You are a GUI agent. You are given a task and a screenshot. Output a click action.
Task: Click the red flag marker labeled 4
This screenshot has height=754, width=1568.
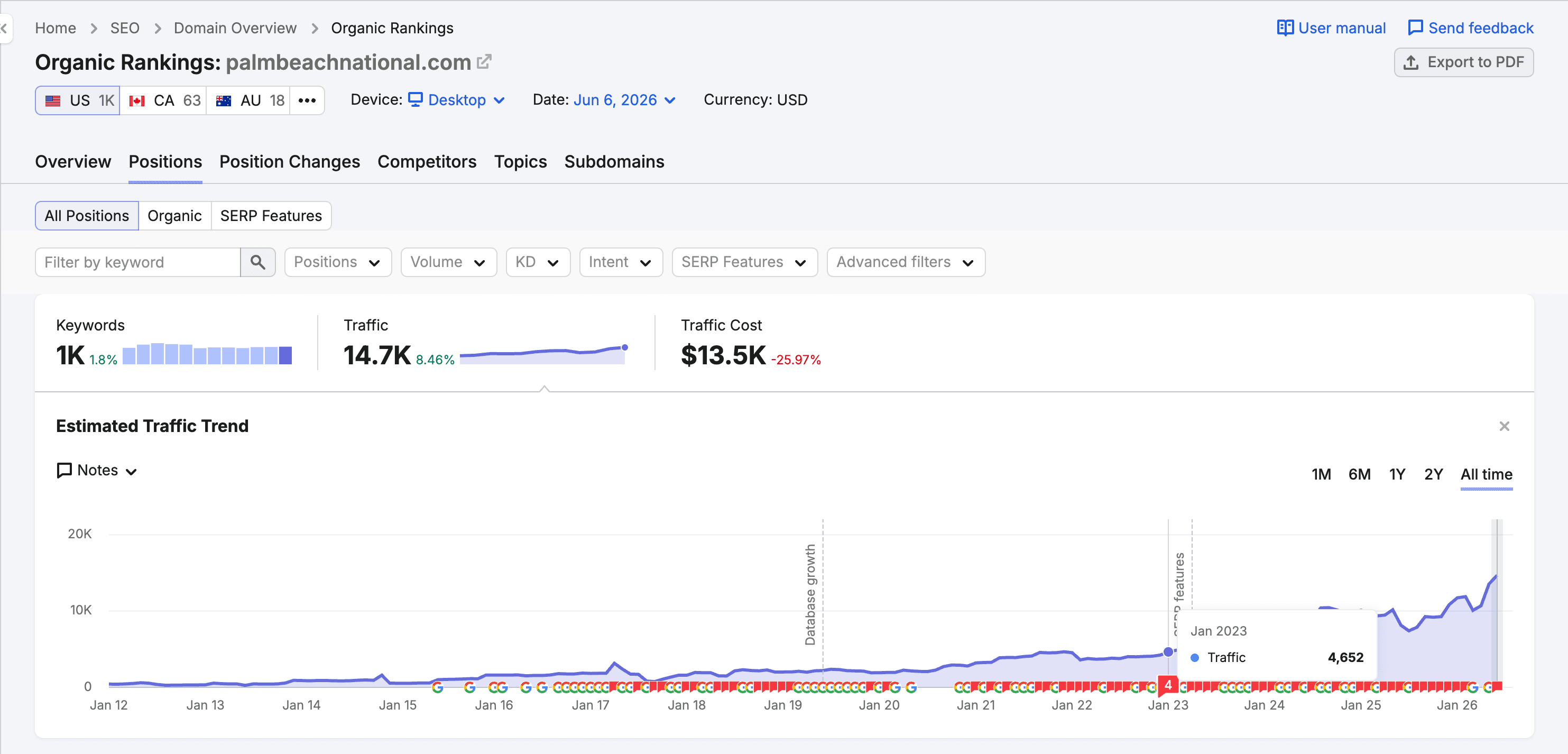tap(1167, 685)
